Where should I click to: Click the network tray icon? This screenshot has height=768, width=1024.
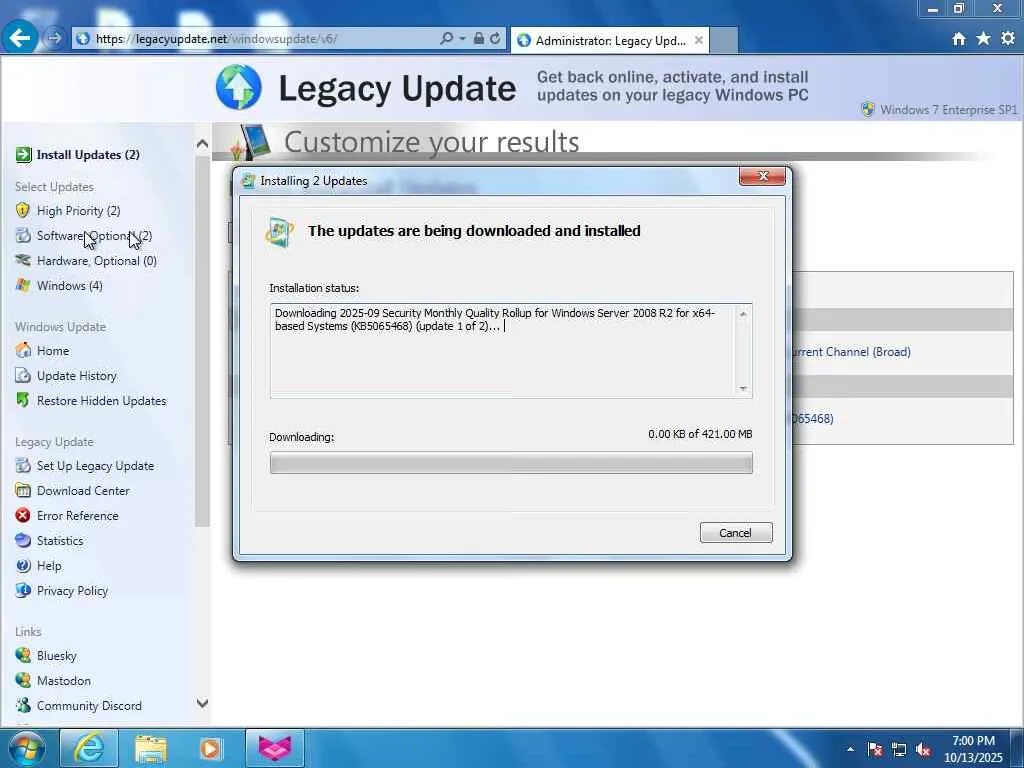tap(899, 750)
